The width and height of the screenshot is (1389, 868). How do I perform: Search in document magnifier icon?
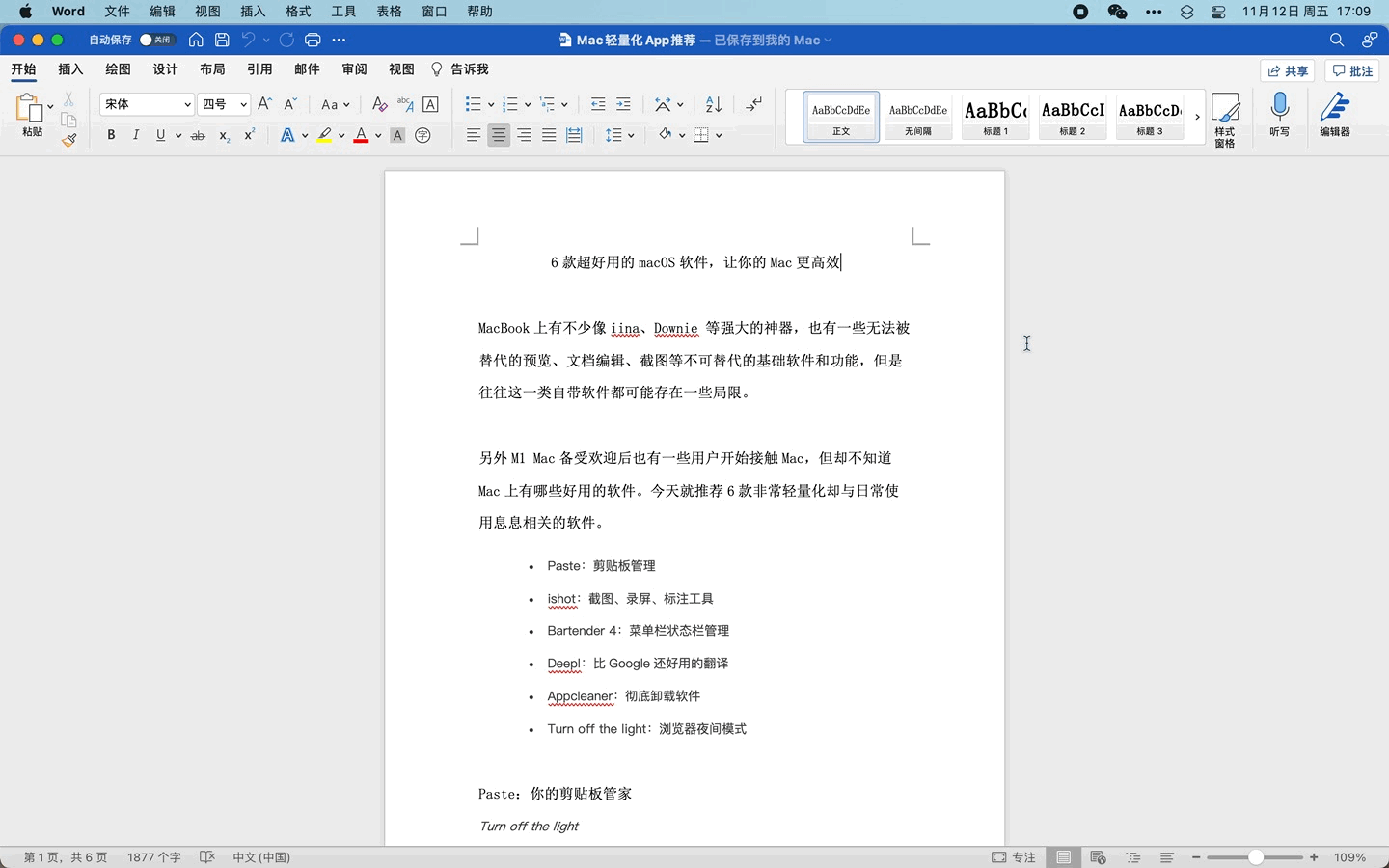pyautogui.click(x=1337, y=40)
